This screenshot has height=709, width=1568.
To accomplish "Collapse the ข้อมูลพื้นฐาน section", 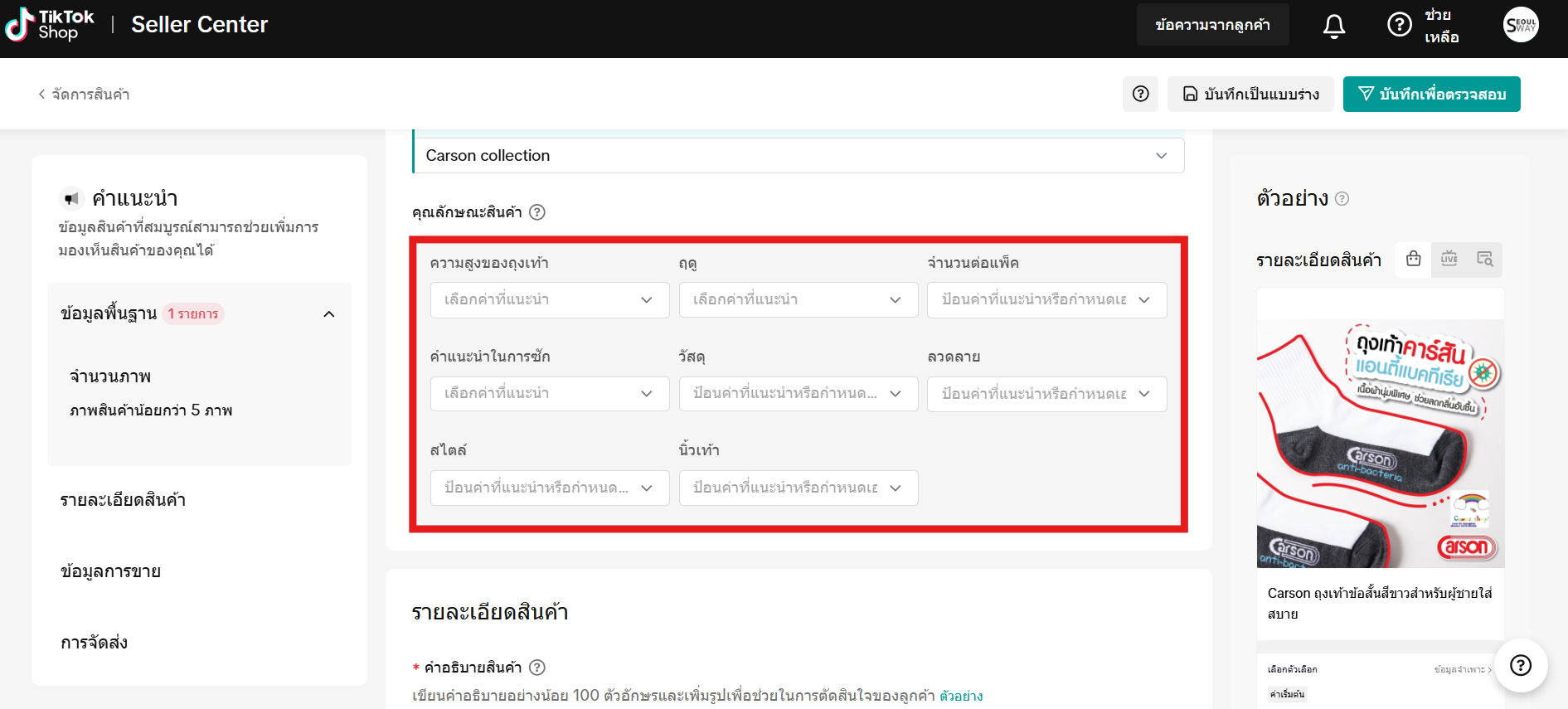I will [x=329, y=314].
